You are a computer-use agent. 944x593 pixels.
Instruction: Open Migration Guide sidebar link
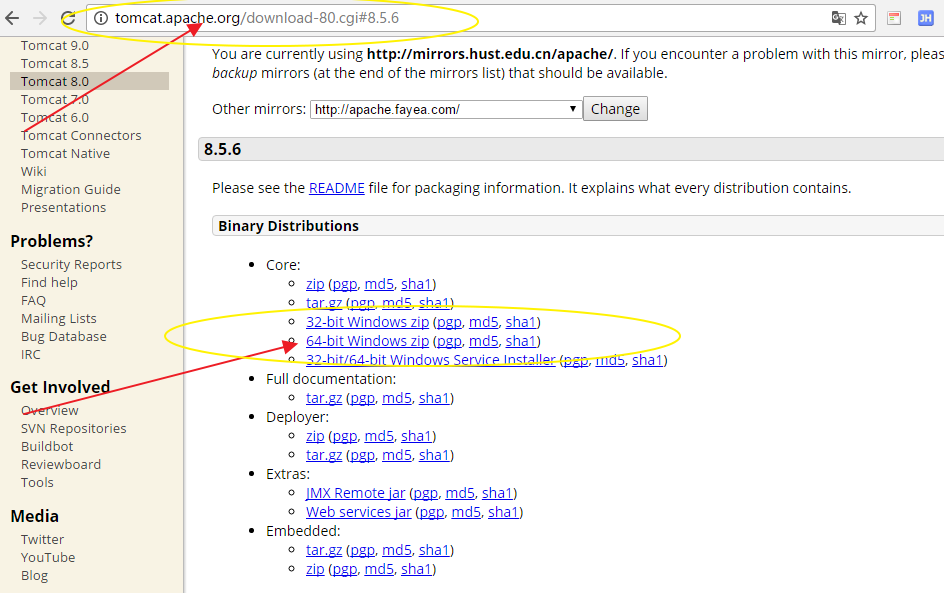coord(71,190)
